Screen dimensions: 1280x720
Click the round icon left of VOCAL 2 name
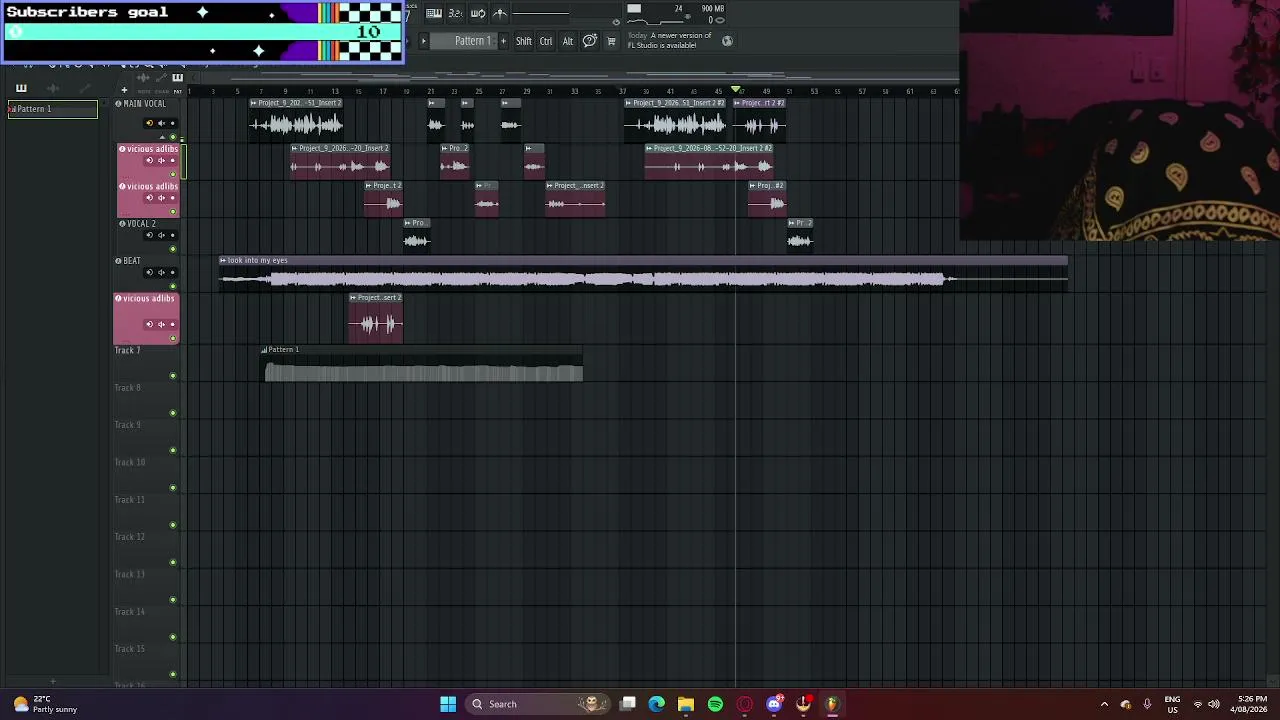(122, 224)
